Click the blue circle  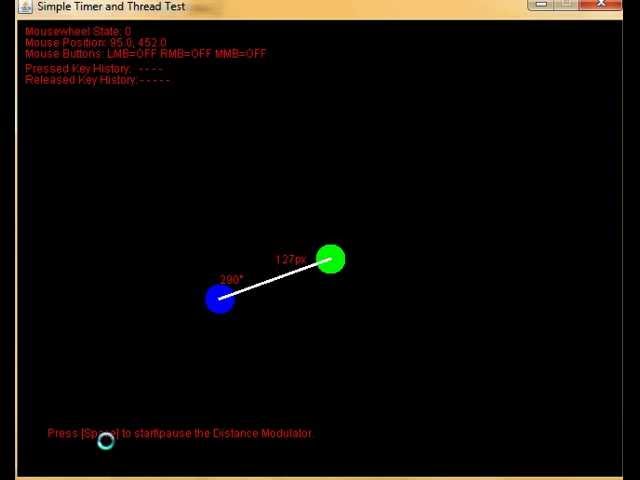pos(220,299)
